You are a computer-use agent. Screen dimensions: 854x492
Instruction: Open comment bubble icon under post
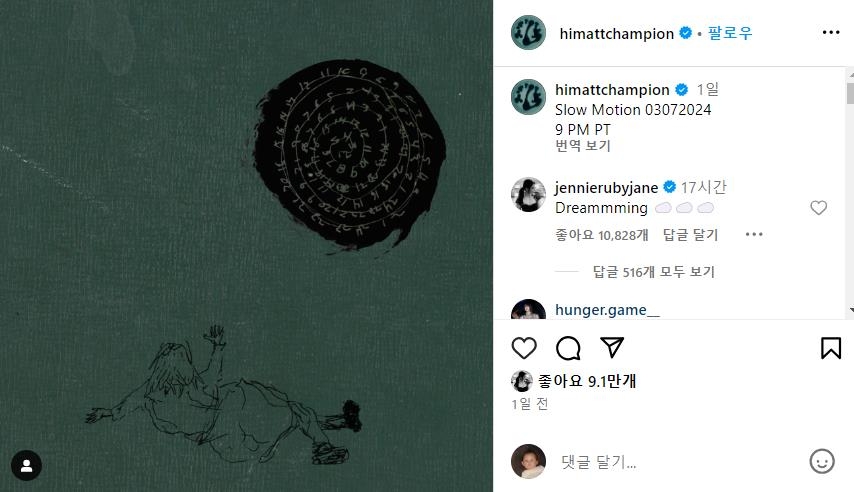pyautogui.click(x=568, y=348)
